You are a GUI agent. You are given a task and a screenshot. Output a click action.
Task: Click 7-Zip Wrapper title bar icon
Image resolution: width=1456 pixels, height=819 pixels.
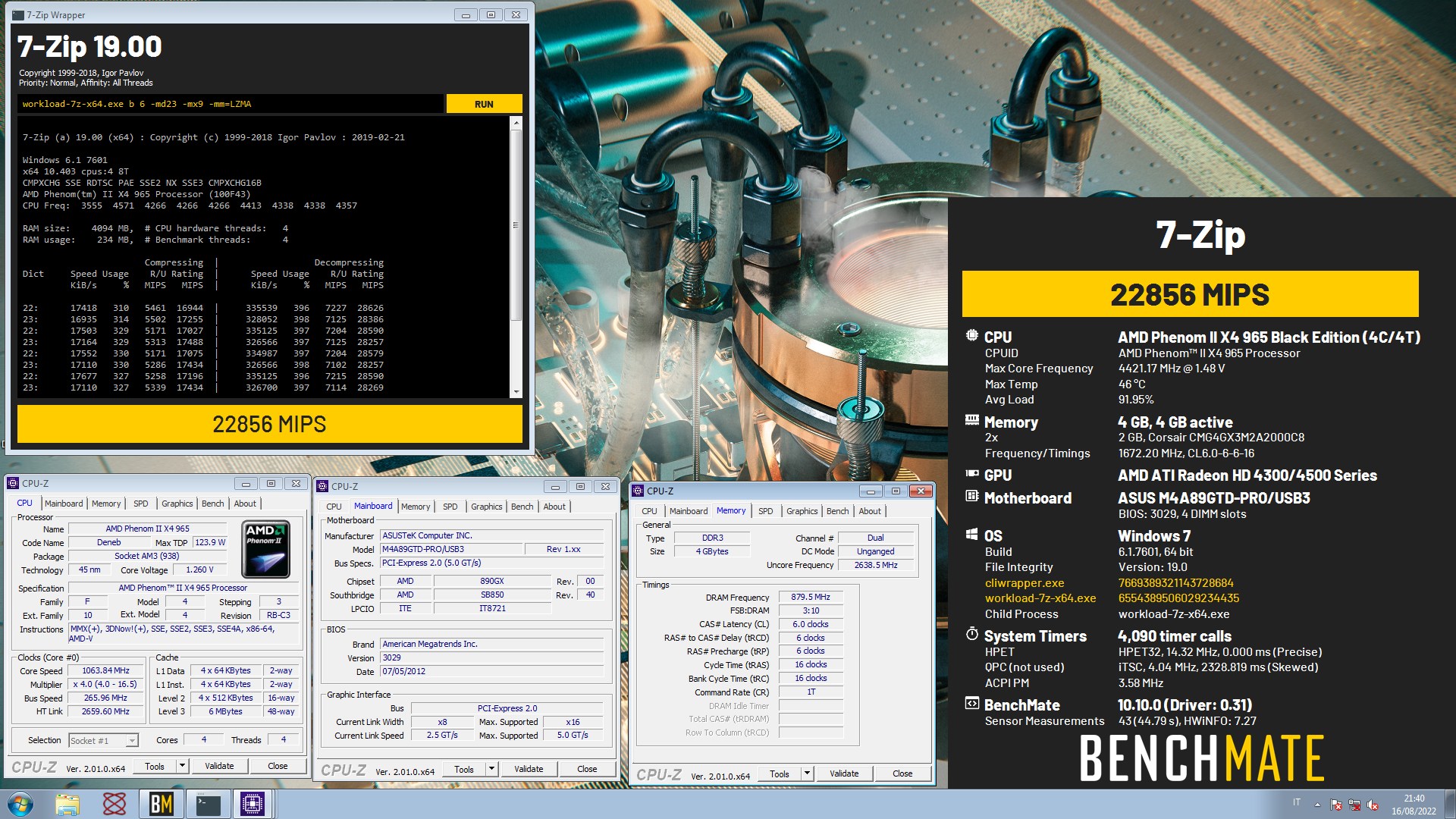tap(18, 15)
